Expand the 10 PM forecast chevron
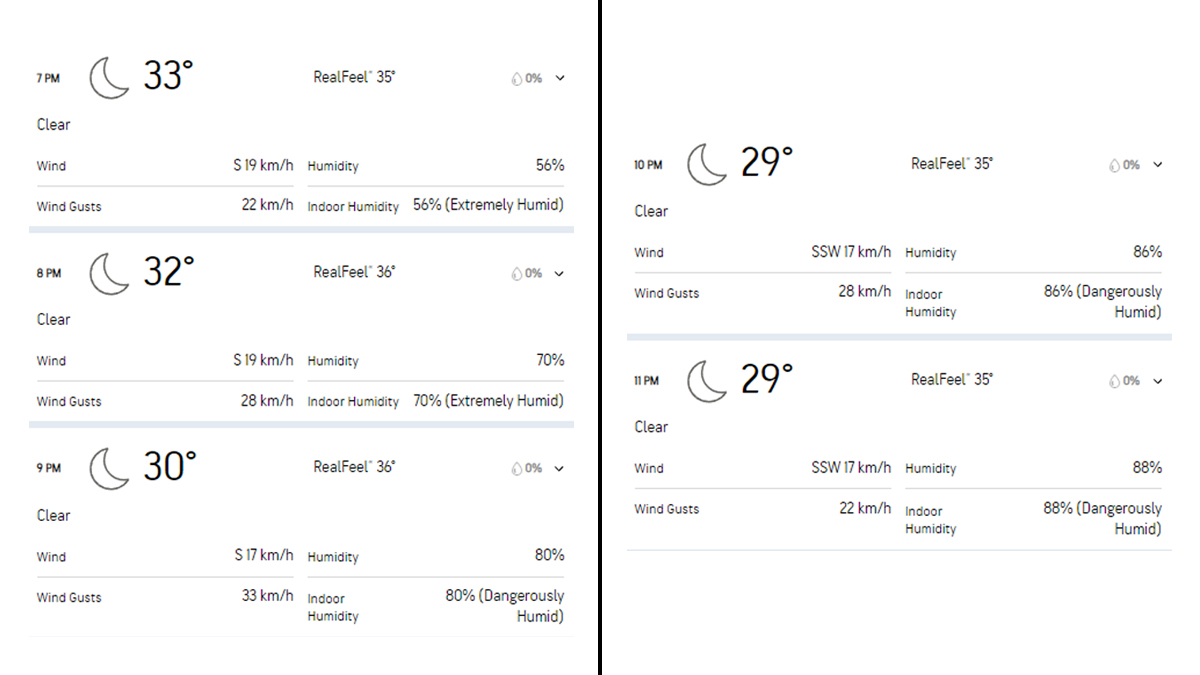This screenshot has width=1200, height=675. [1158, 165]
